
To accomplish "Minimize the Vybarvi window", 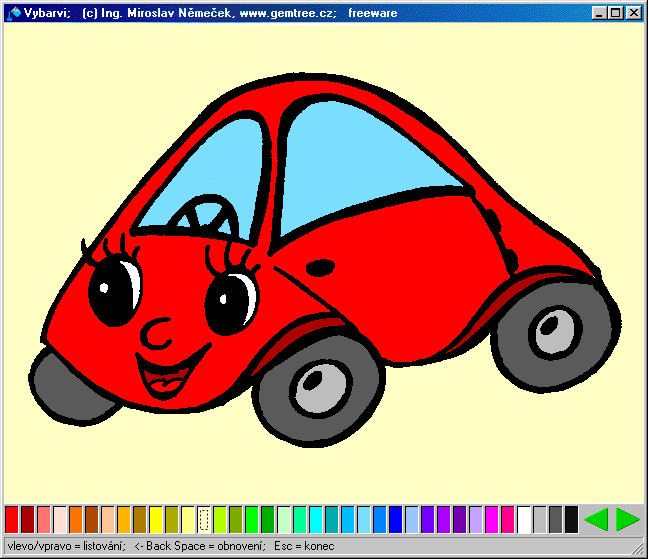I will pos(599,13).
